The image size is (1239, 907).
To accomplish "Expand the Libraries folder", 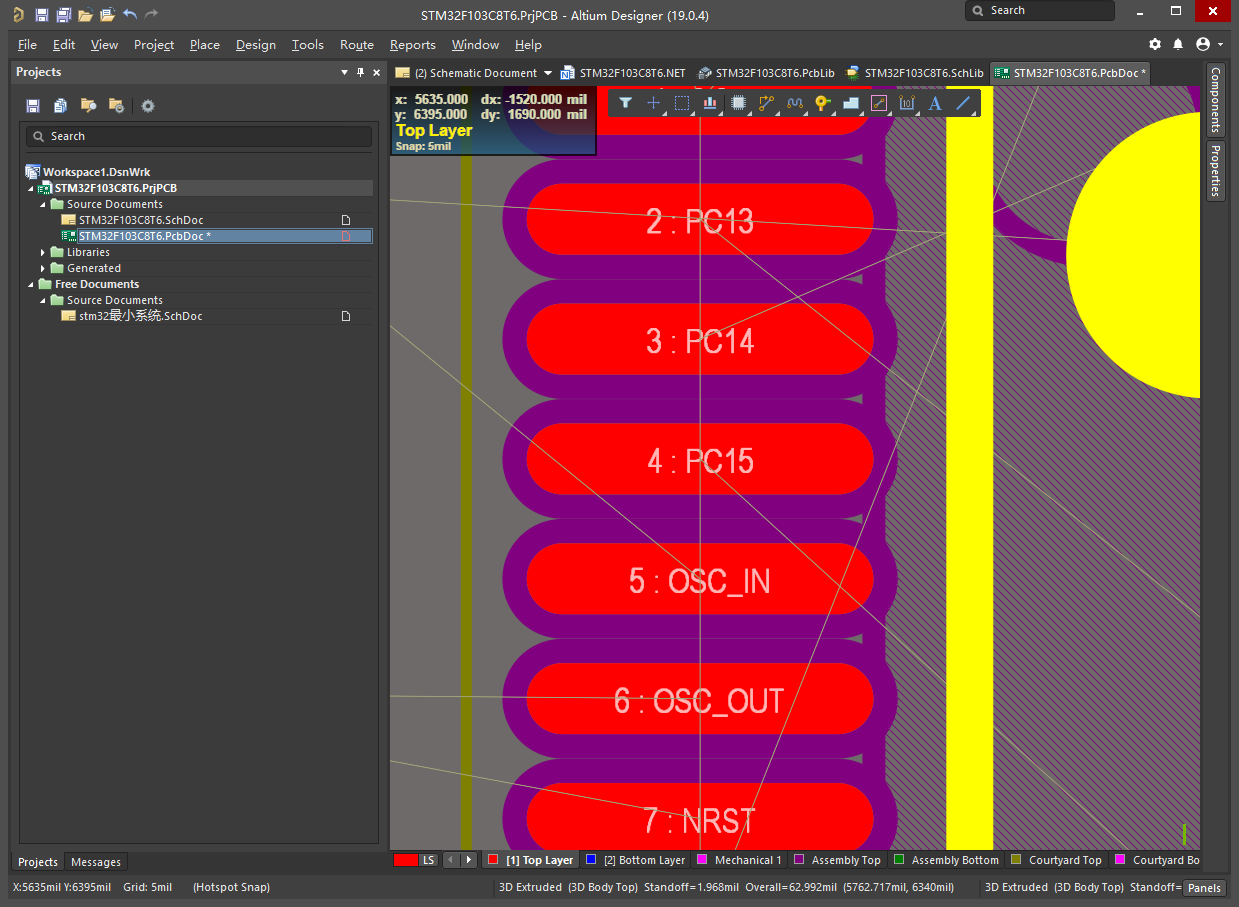I will [43, 252].
